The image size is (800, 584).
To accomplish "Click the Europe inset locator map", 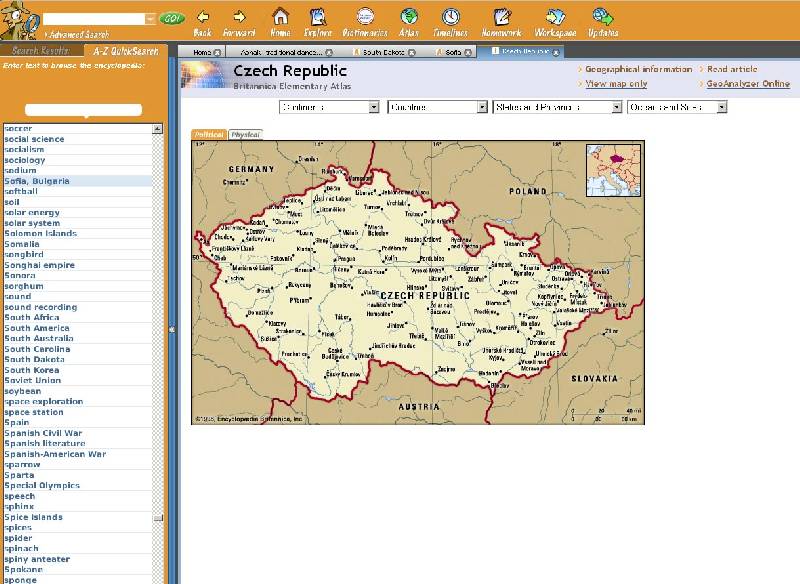I will (x=613, y=170).
